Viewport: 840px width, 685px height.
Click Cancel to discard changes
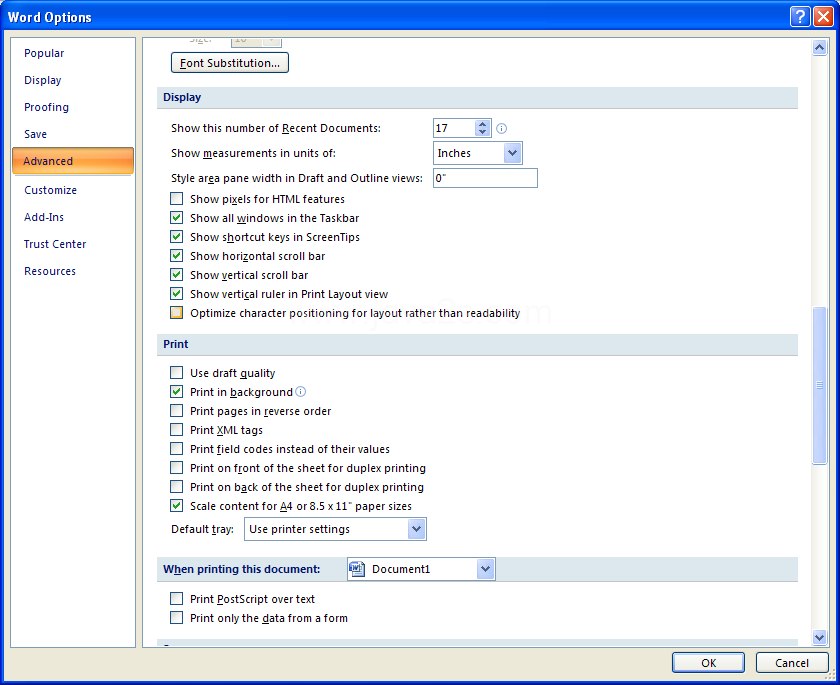(x=792, y=663)
